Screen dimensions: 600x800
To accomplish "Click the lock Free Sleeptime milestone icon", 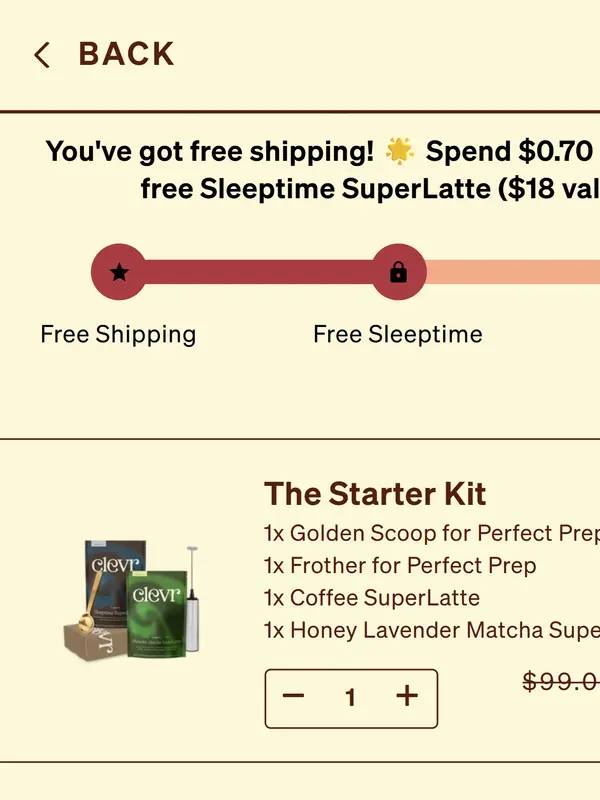I will tap(398, 272).
